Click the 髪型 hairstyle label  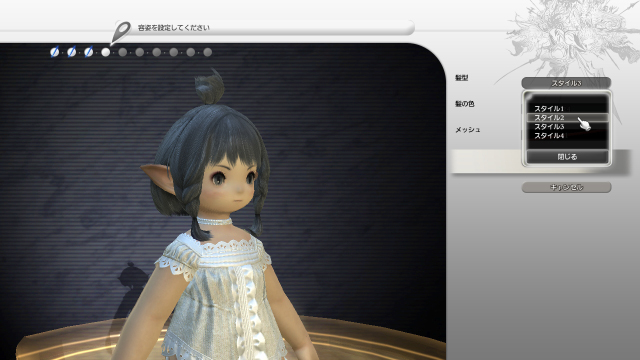click(462, 78)
